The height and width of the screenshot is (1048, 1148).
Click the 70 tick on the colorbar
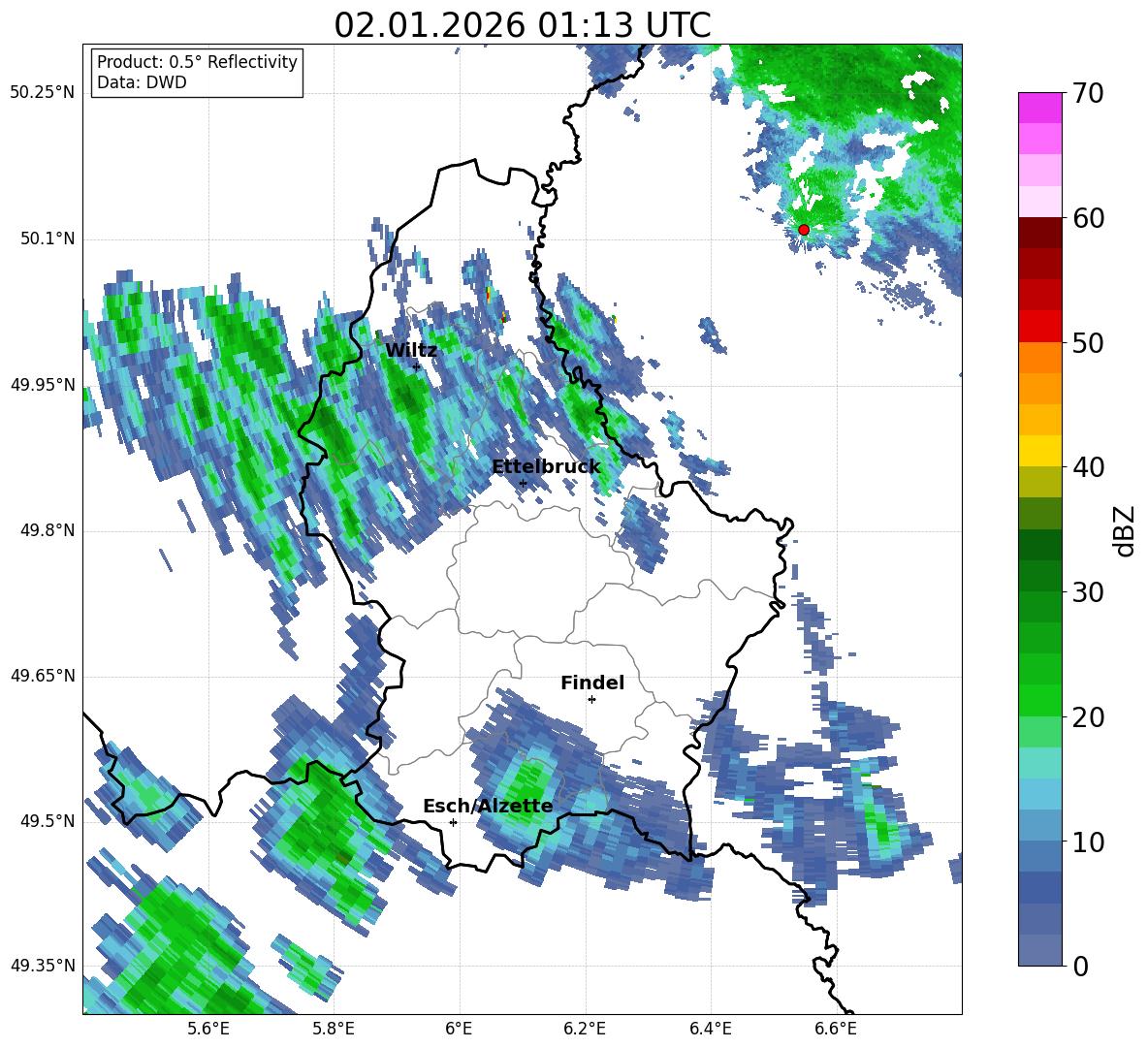(1089, 93)
